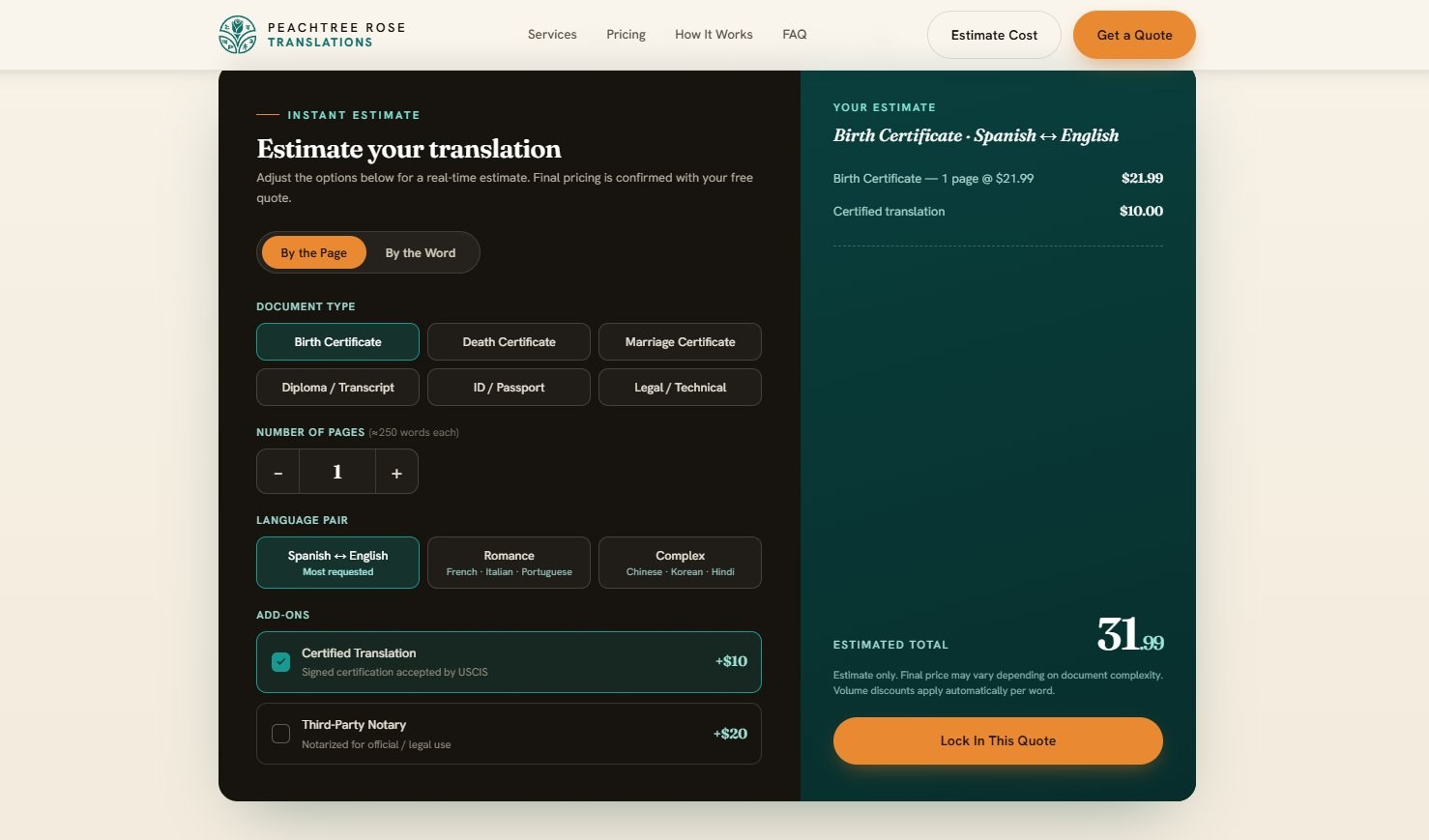Select Legal / Technical document type
1429x840 pixels.
click(680, 387)
